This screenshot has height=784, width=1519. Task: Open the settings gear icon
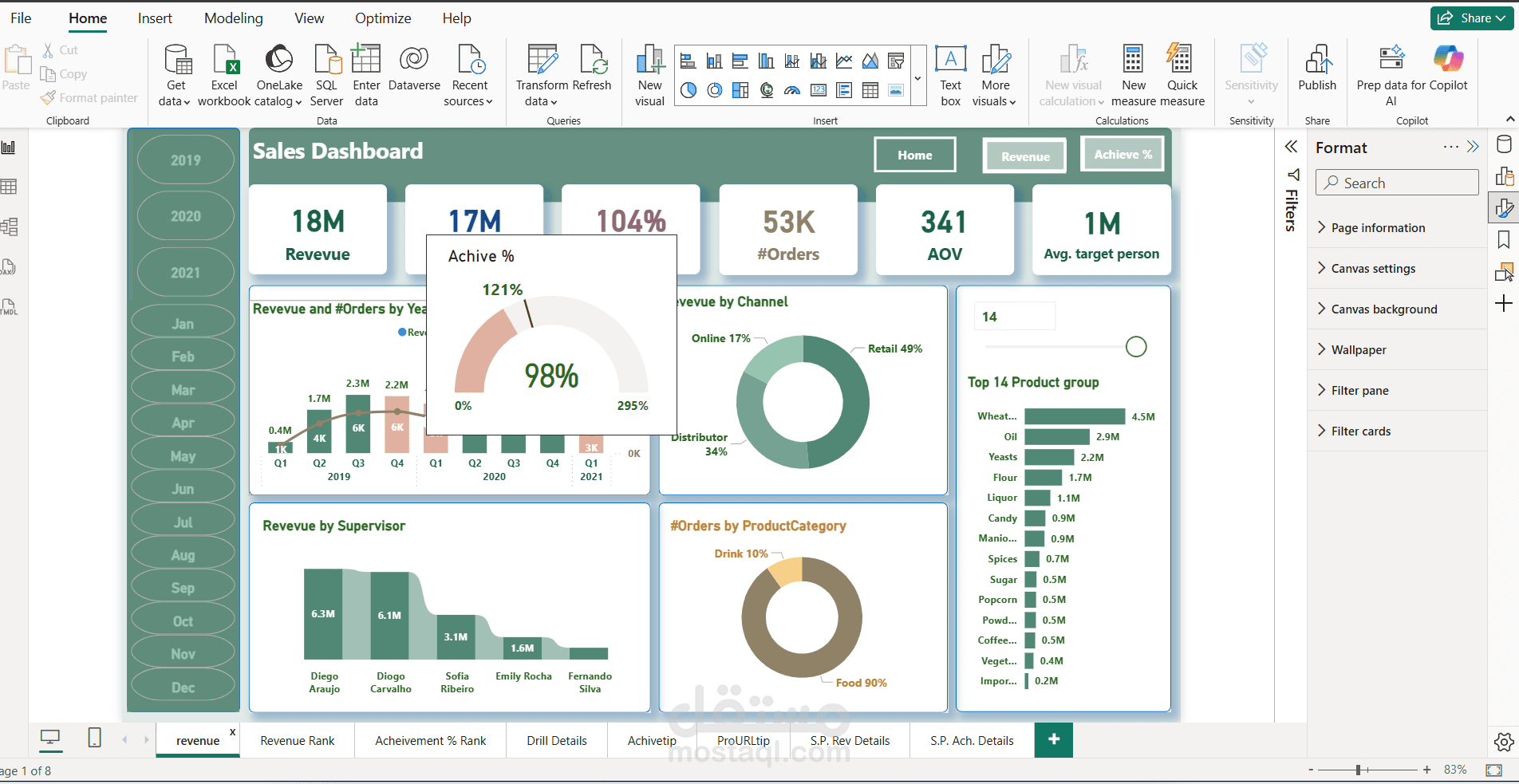coord(1504,742)
